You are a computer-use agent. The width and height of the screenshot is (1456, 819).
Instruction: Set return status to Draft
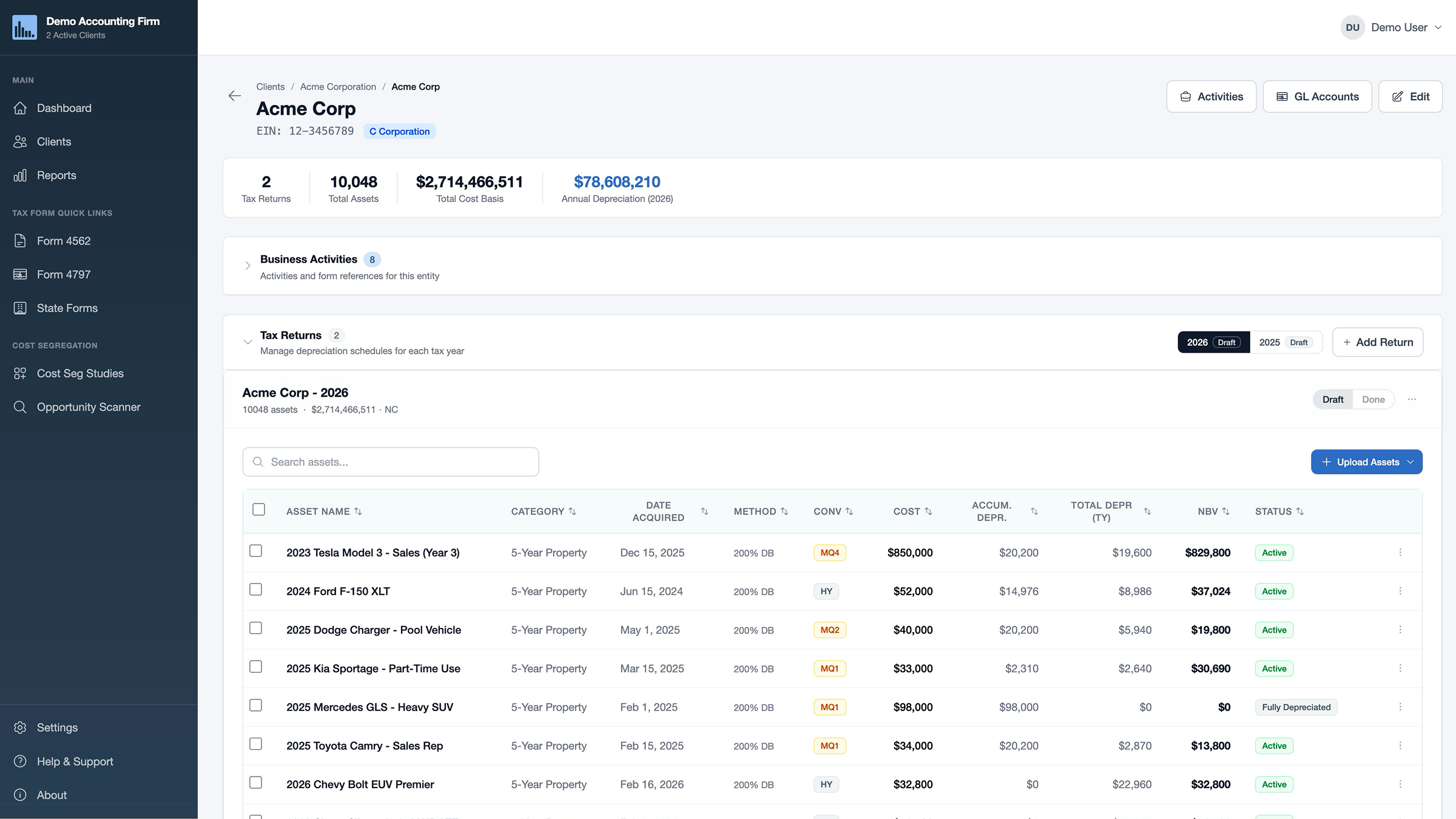point(1333,399)
